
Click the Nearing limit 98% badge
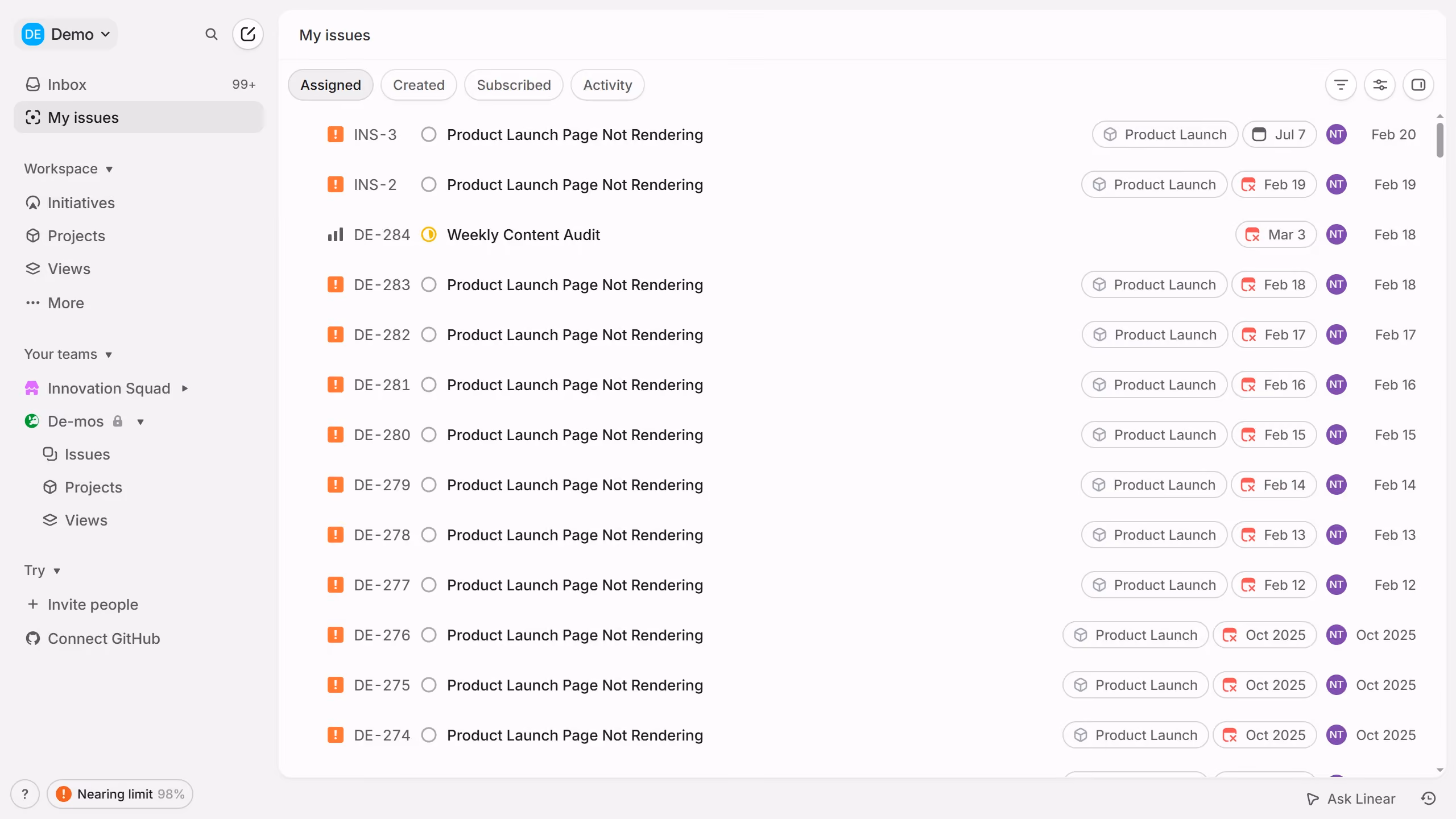point(120,794)
